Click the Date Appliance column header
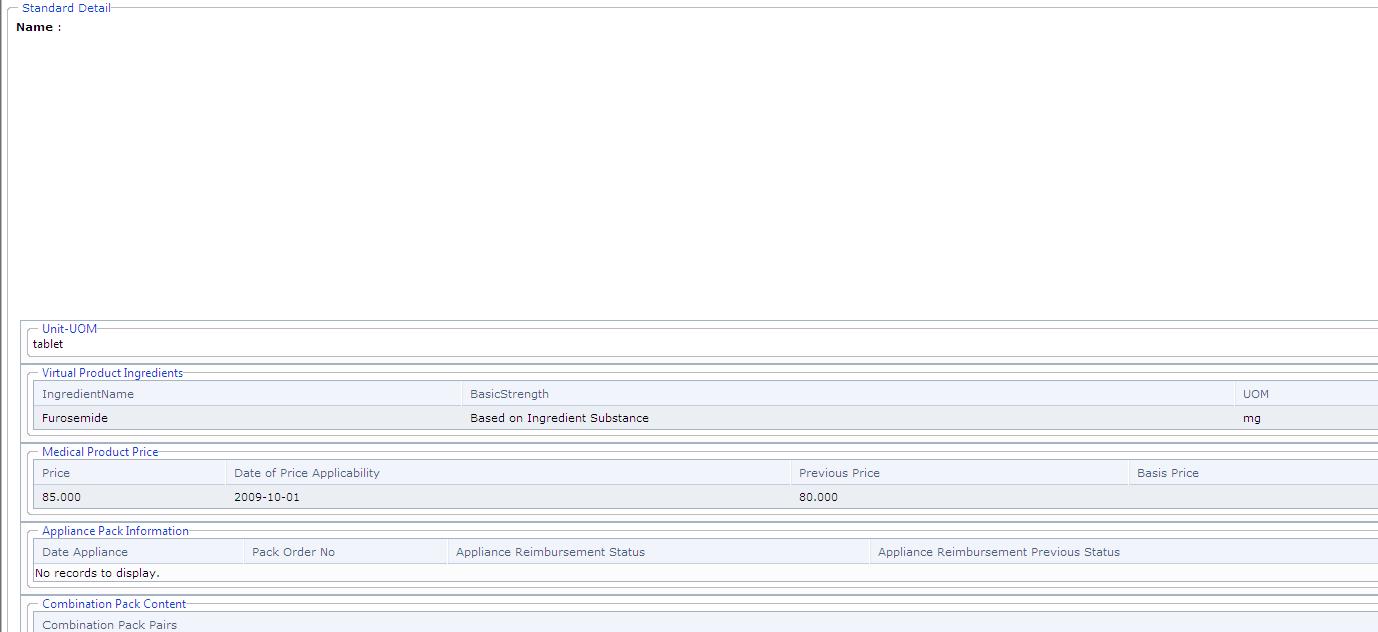The height and width of the screenshot is (632, 1378). coord(85,552)
